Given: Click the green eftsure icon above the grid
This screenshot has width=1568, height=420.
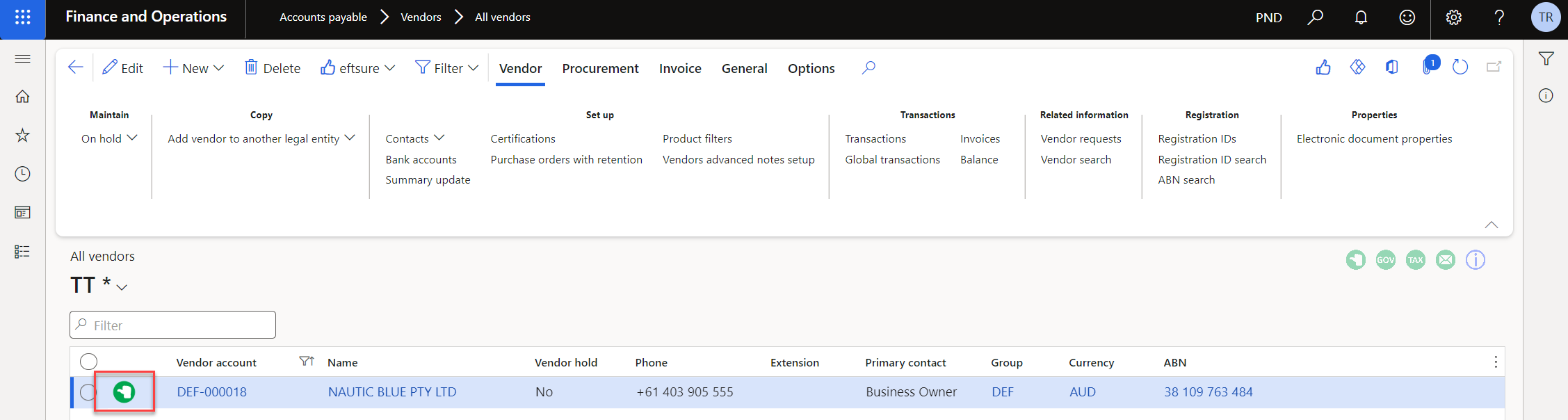Looking at the screenshot, I should click(1355, 260).
